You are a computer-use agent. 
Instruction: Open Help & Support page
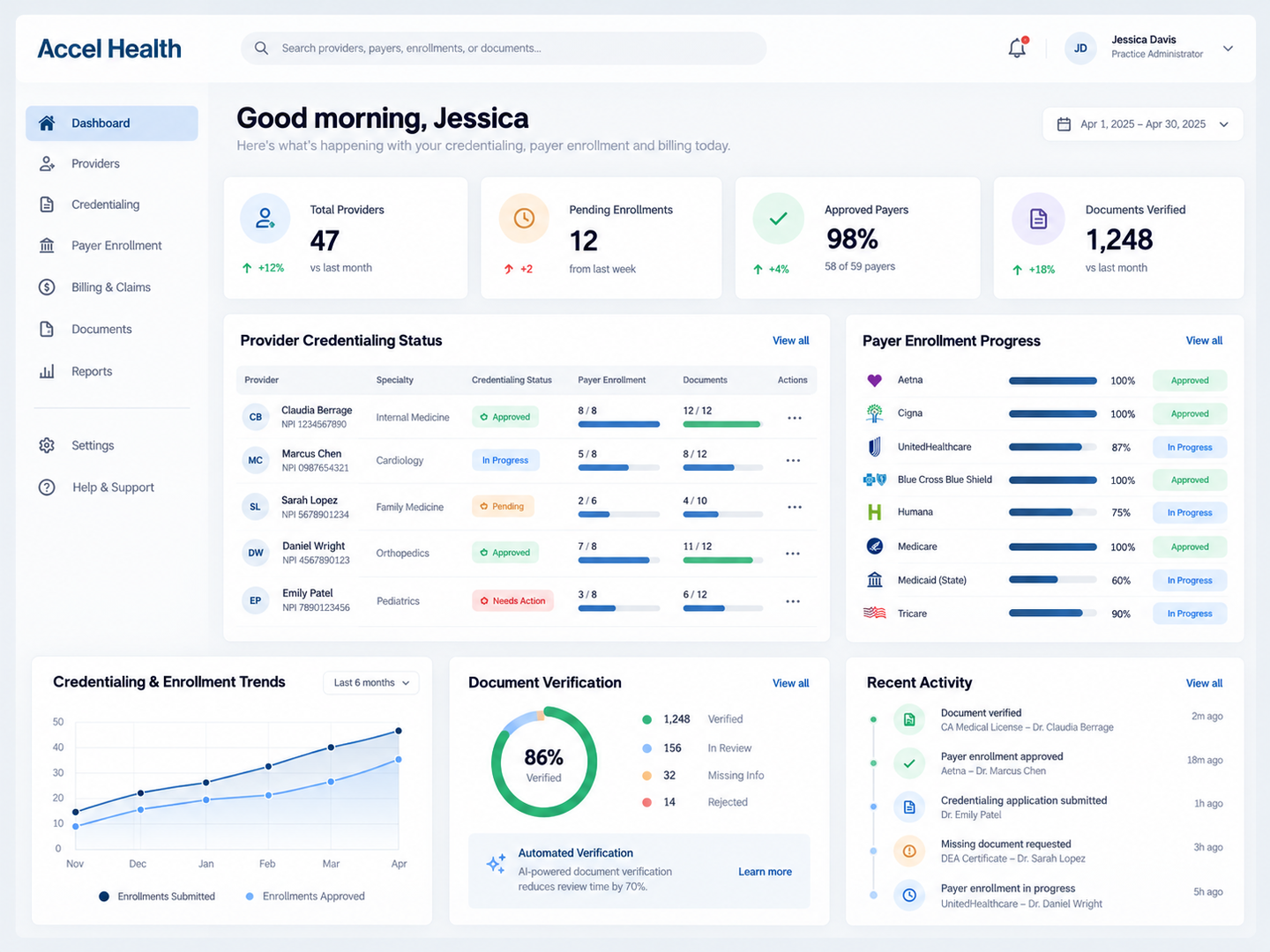[x=112, y=487]
